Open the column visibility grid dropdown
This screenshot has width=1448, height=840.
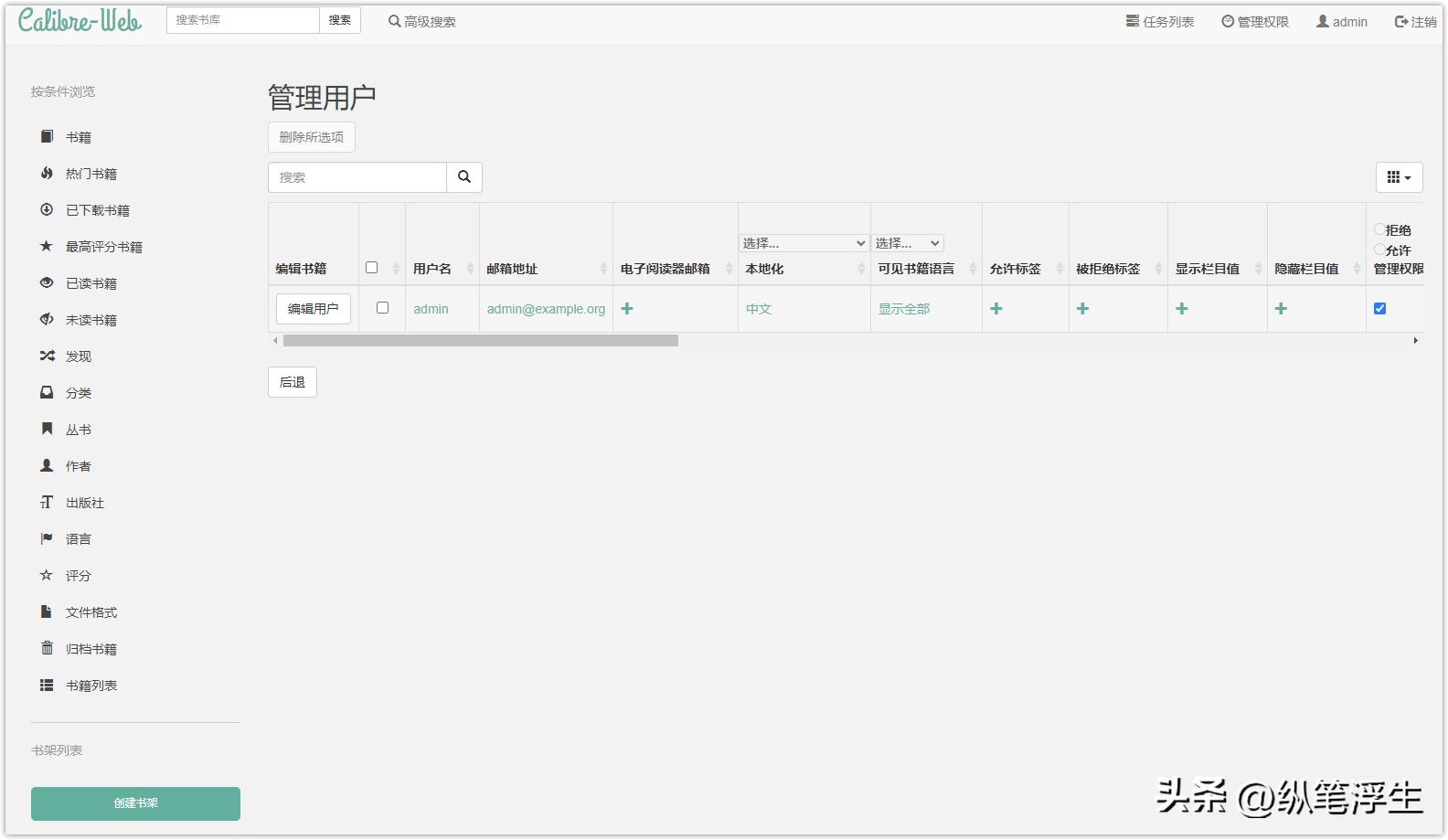(1399, 177)
